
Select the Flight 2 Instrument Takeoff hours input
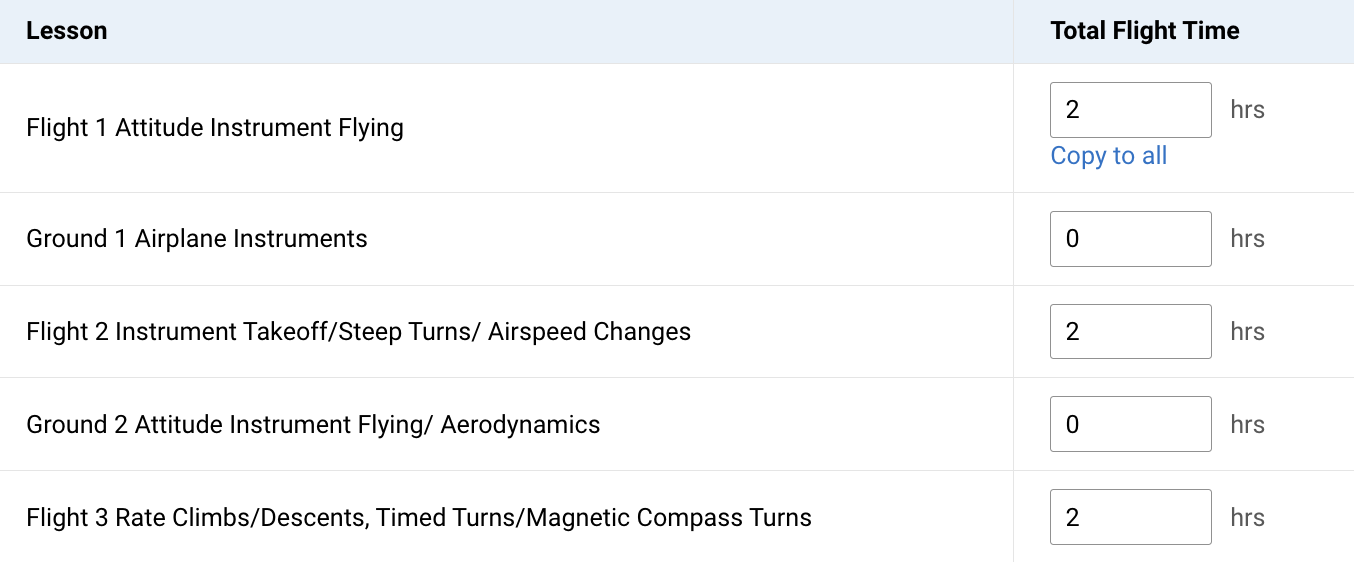click(1130, 331)
